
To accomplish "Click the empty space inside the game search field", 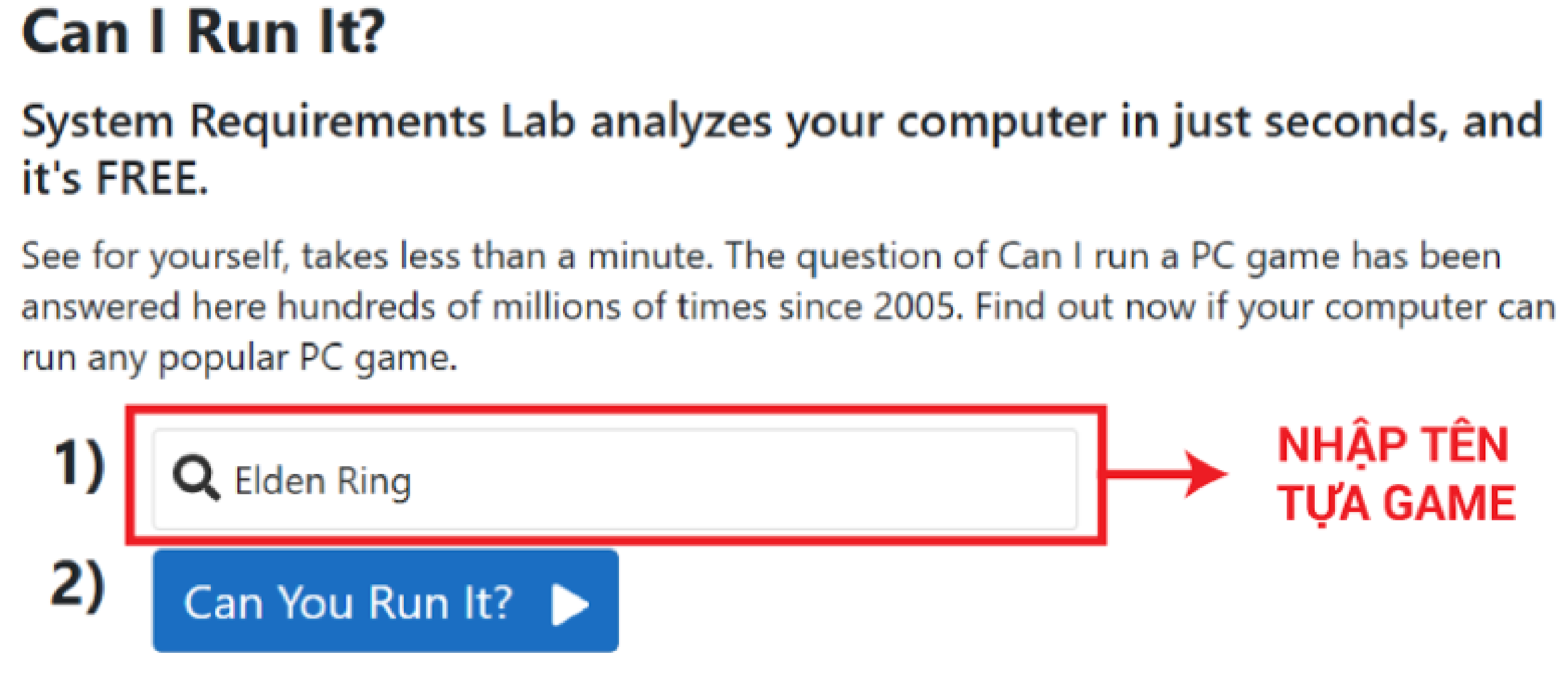I will pos(730,479).
